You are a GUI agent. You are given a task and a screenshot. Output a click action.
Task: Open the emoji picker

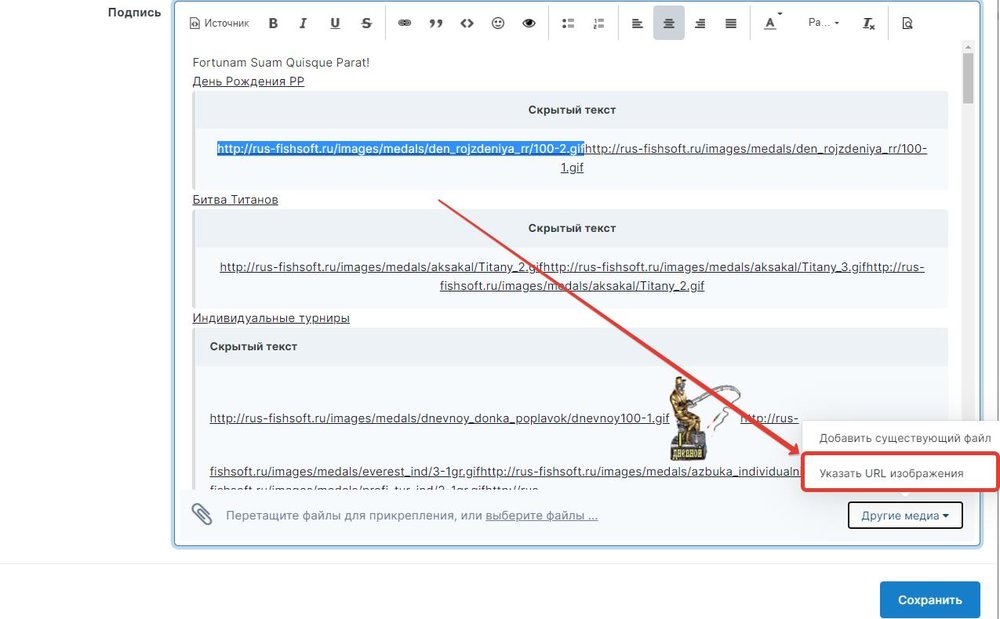pos(498,23)
